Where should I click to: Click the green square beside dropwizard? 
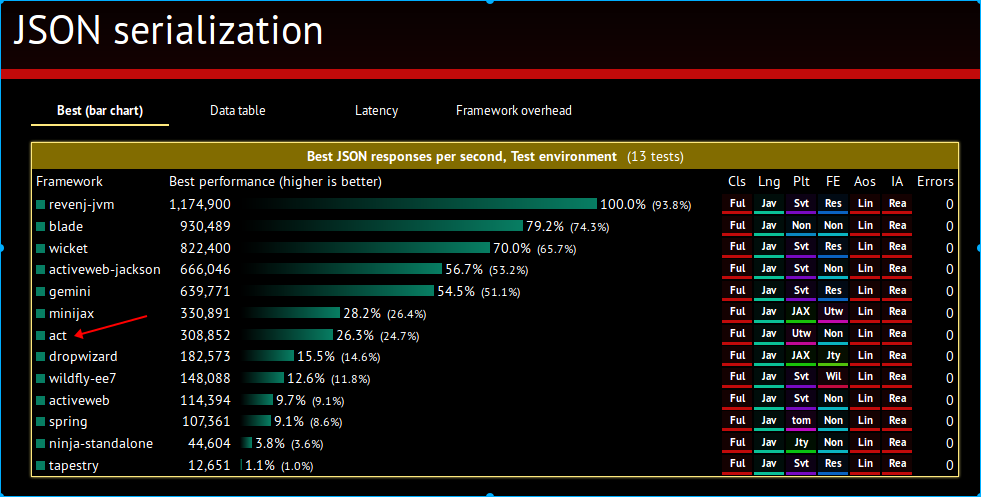pos(41,357)
